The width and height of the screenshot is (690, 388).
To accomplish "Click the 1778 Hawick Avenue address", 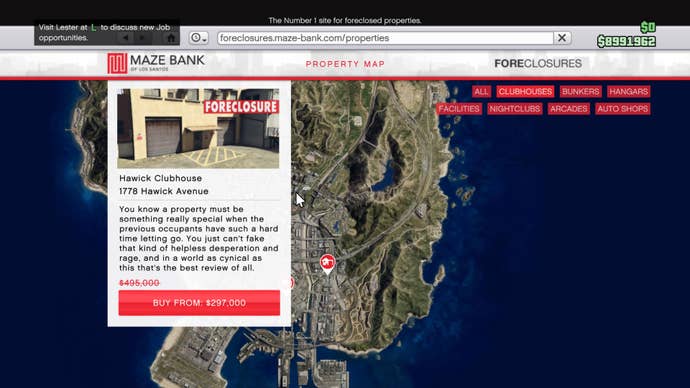I will click(164, 191).
